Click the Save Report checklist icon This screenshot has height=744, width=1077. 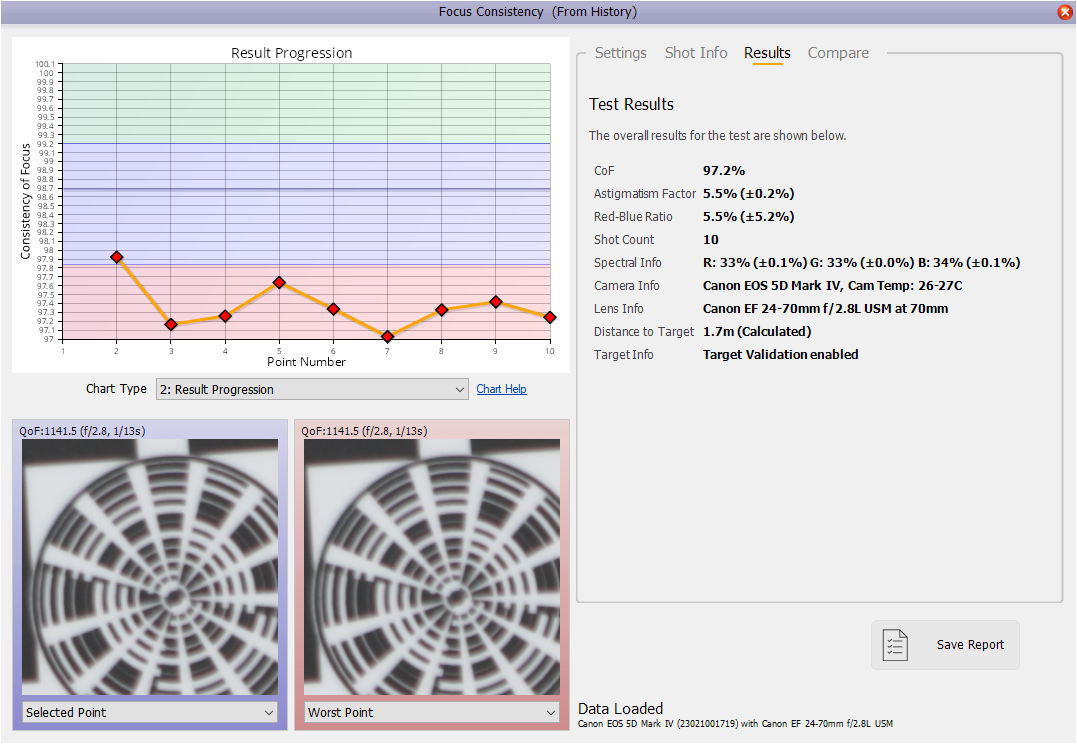pyautogui.click(x=897, y=645)
